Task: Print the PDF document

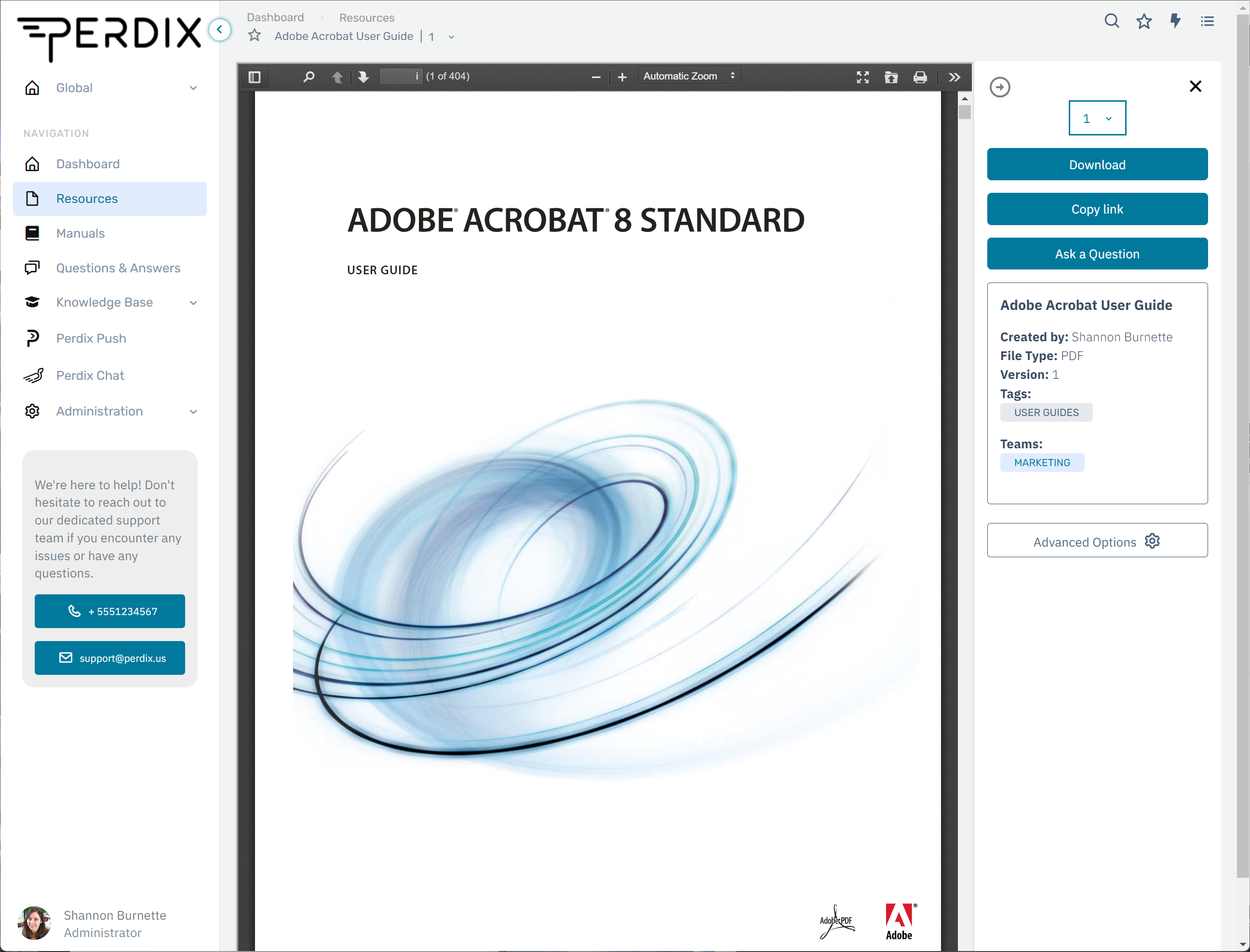Action: [920, 77]
